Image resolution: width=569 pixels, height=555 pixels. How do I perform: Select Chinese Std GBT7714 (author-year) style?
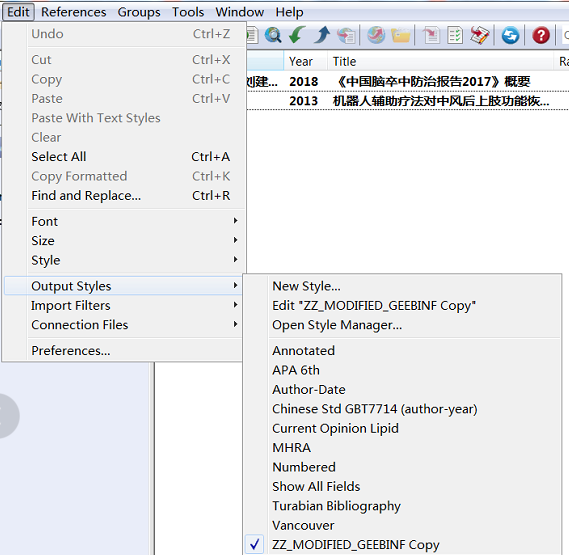402,409
